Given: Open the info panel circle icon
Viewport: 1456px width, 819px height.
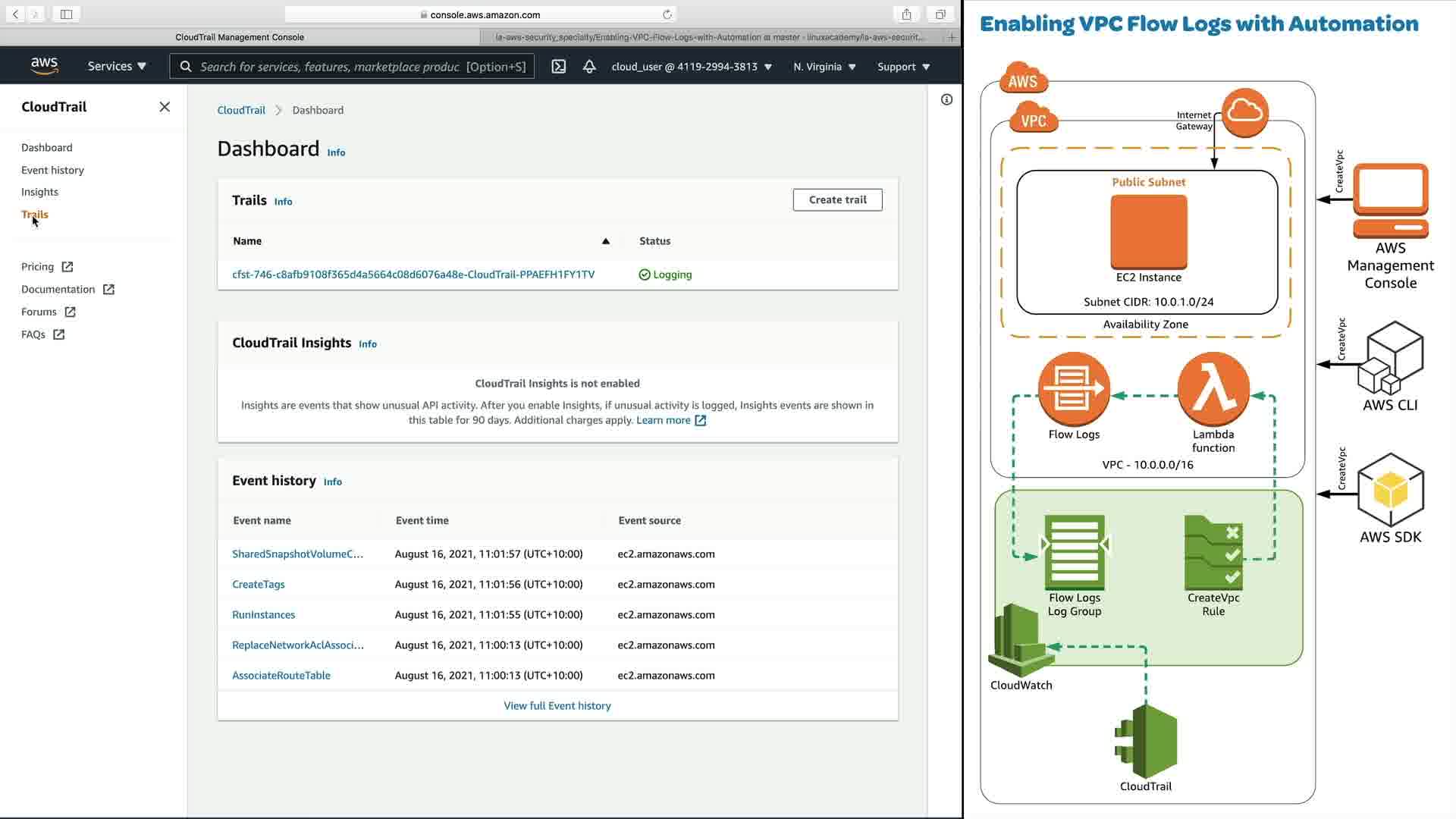Looking at the screenshot, I should point(946,99).
